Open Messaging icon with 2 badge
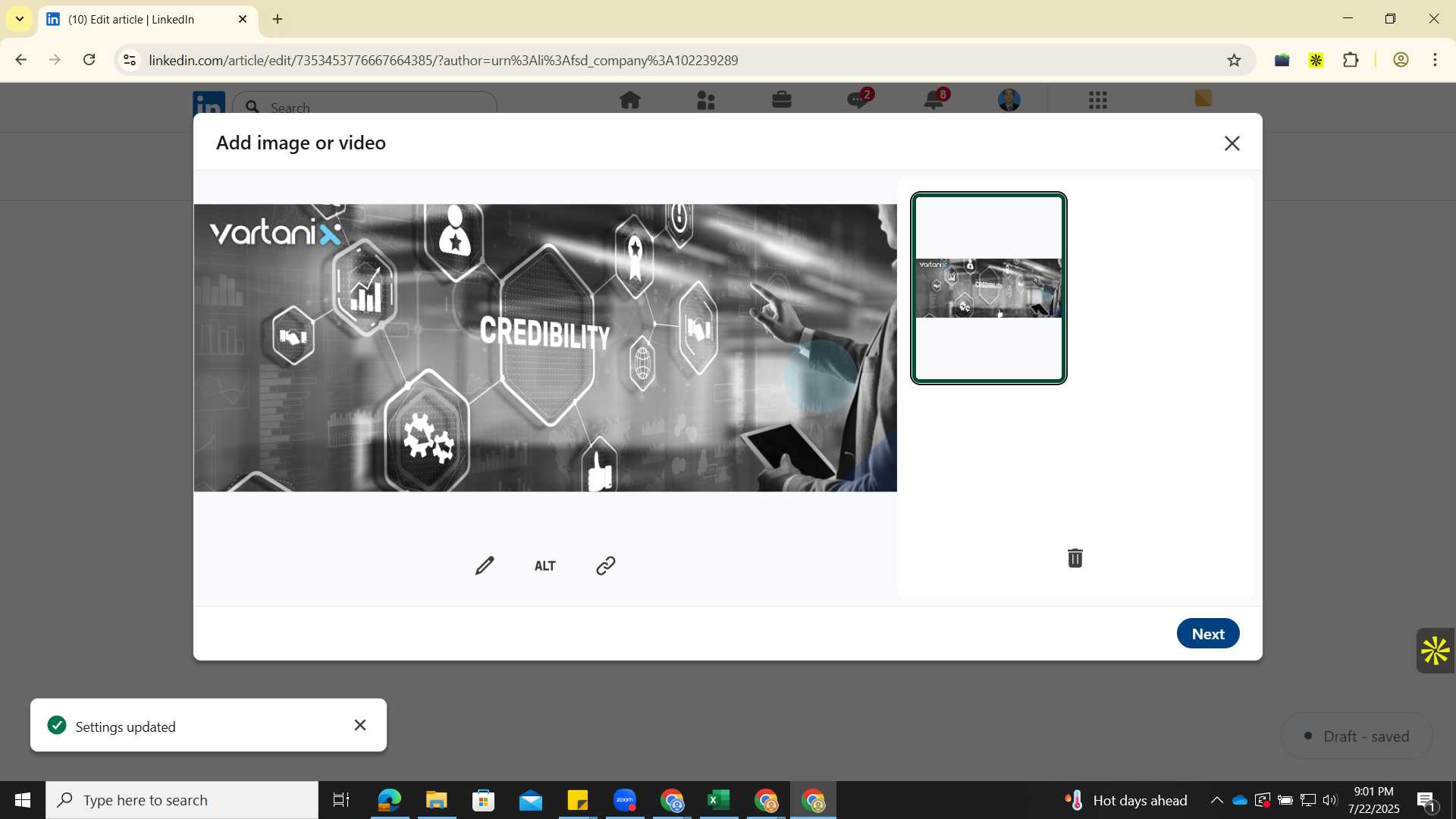 pos(859,99)
